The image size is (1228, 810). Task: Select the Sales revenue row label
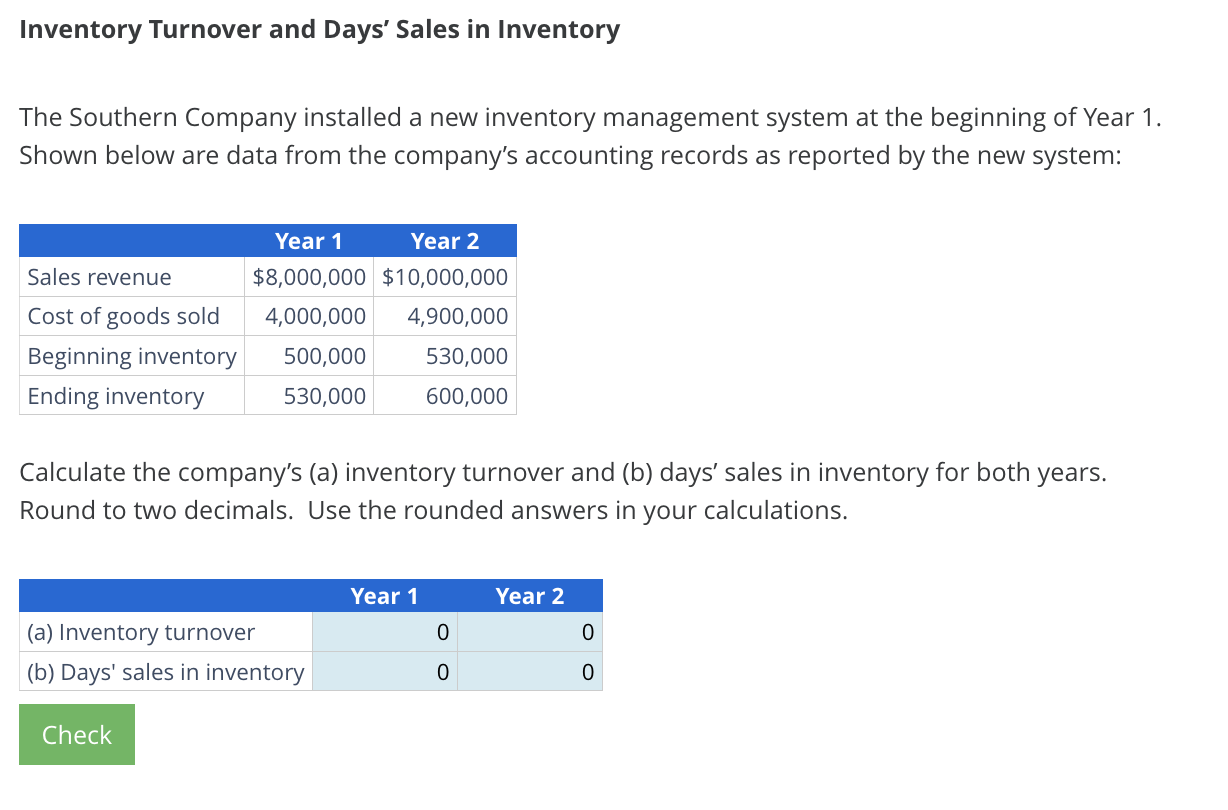point(100,277)
